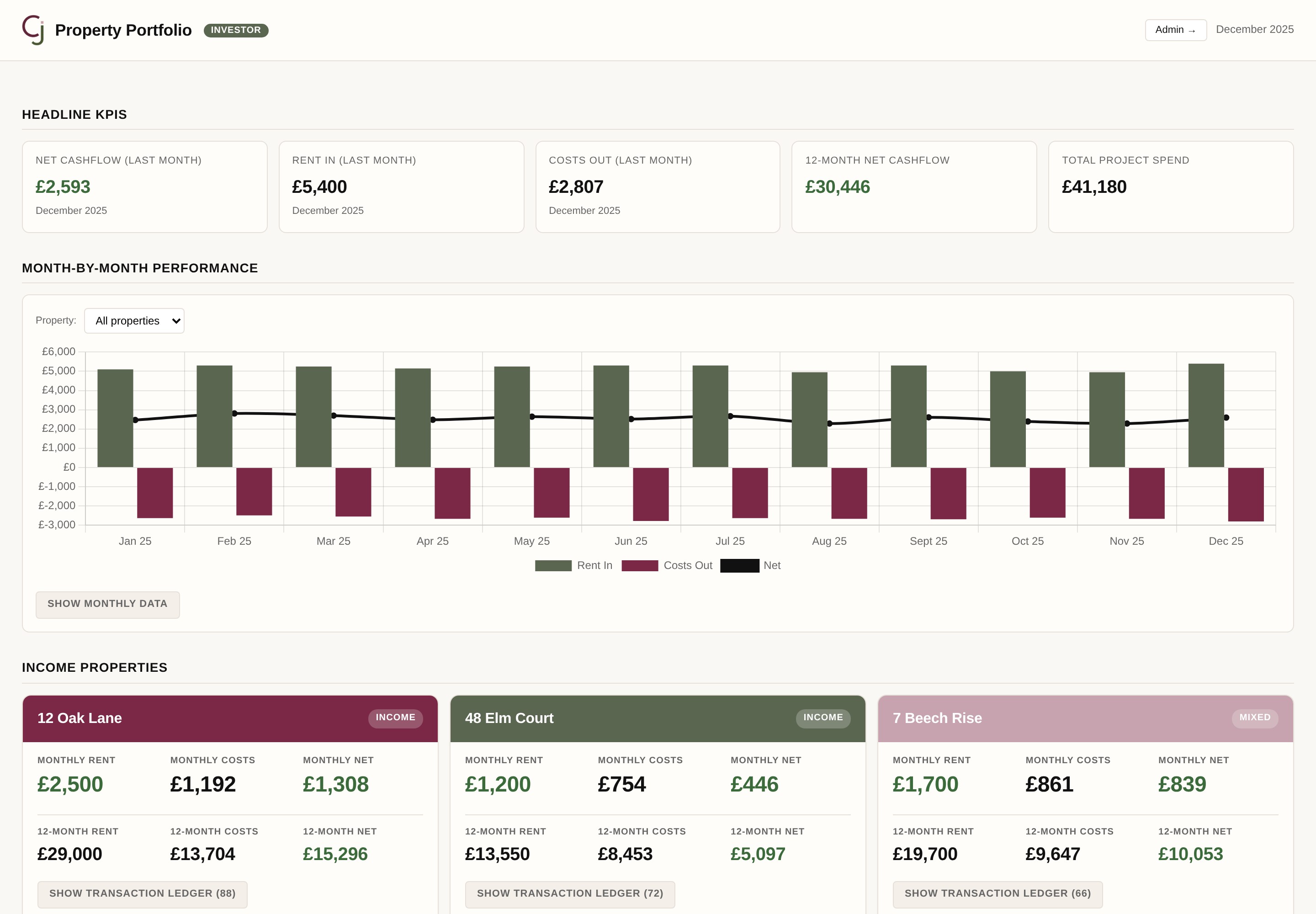Click the INVESTOR badge
This screenshot has height=914, width=1316.
236,30
